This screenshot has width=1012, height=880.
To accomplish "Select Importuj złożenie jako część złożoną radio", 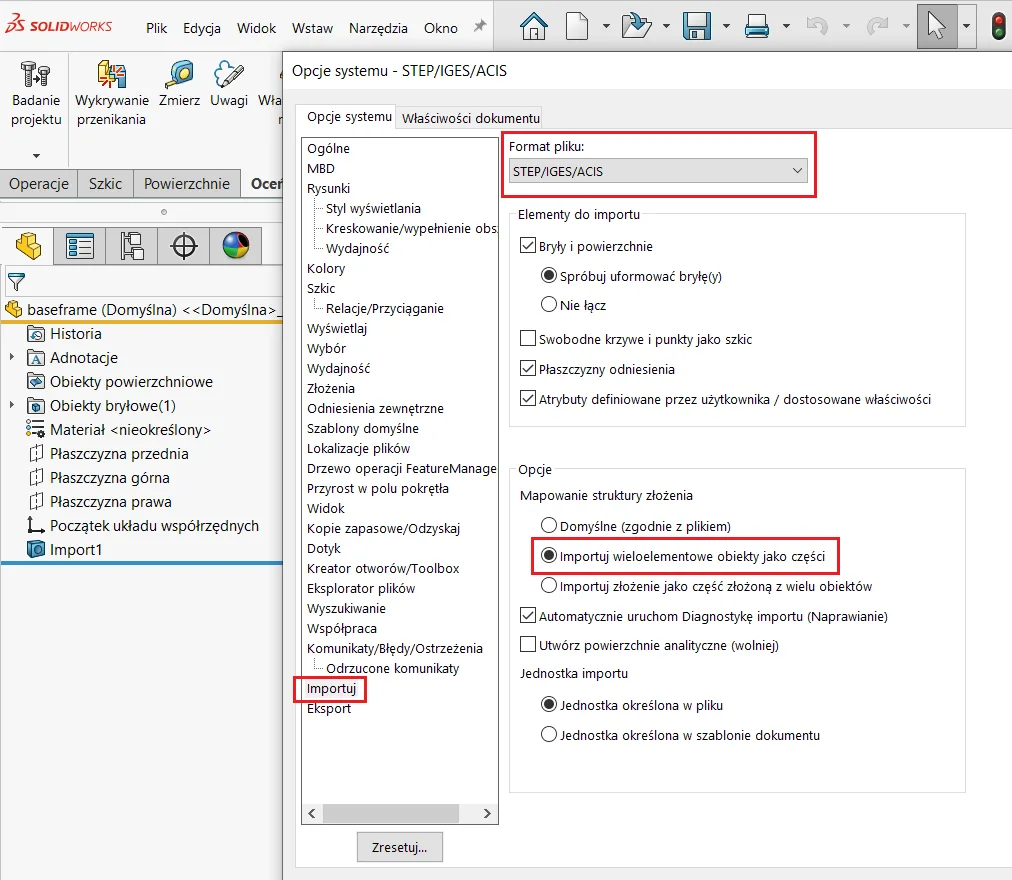I will click(x=549, y=585).
